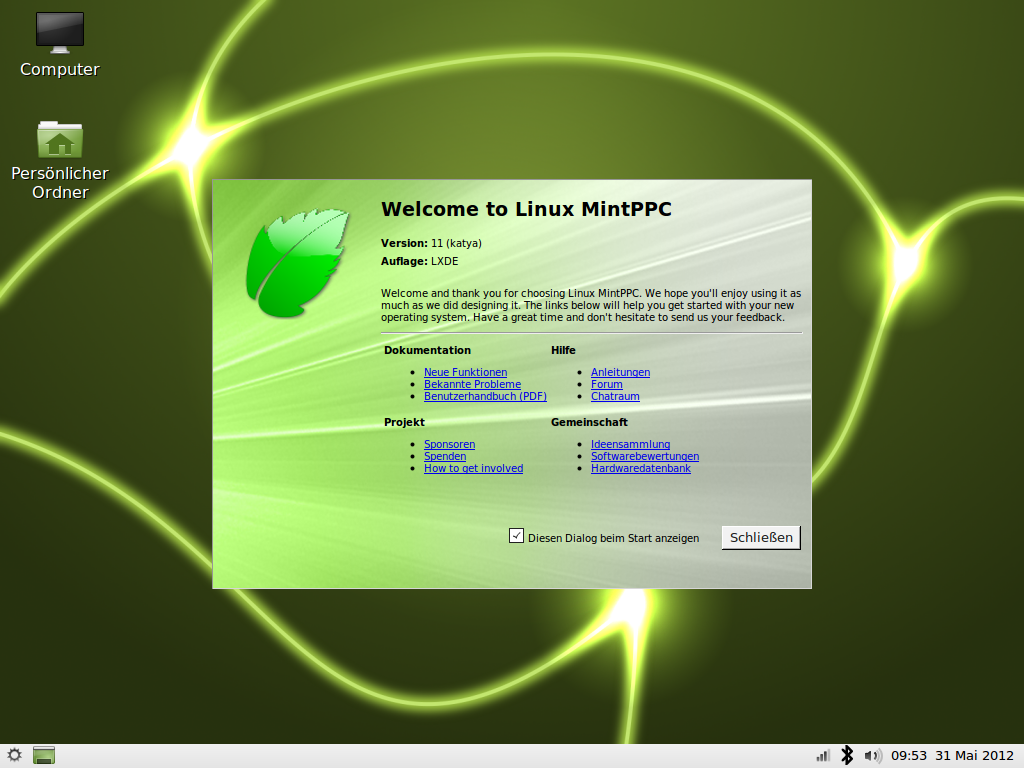This screenshot has height=768, width=1024.
Task: Open the Softwarebewertungen link
Action: click(645, 456)
